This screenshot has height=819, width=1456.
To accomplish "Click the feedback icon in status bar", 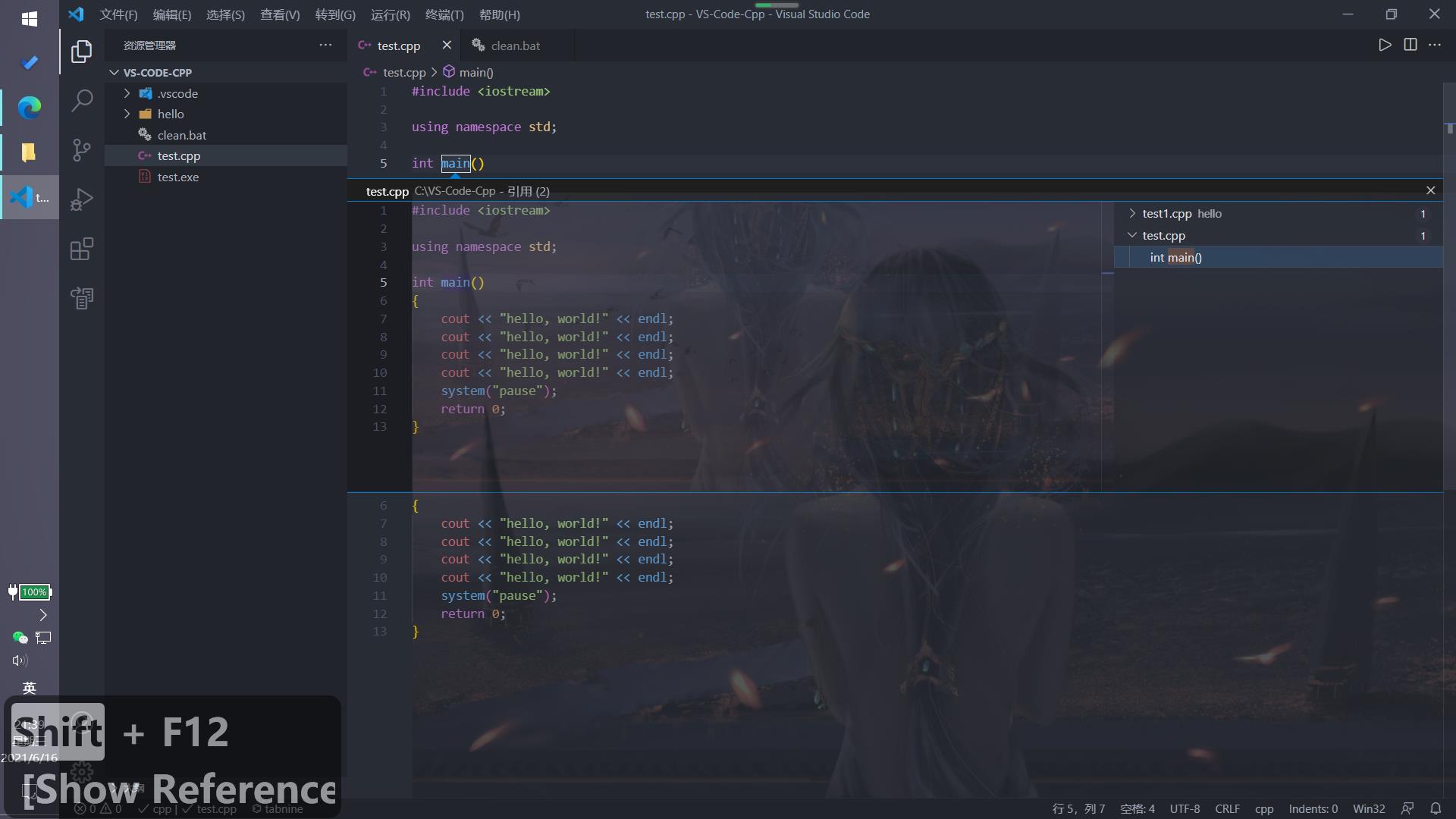I will 1407,808.
